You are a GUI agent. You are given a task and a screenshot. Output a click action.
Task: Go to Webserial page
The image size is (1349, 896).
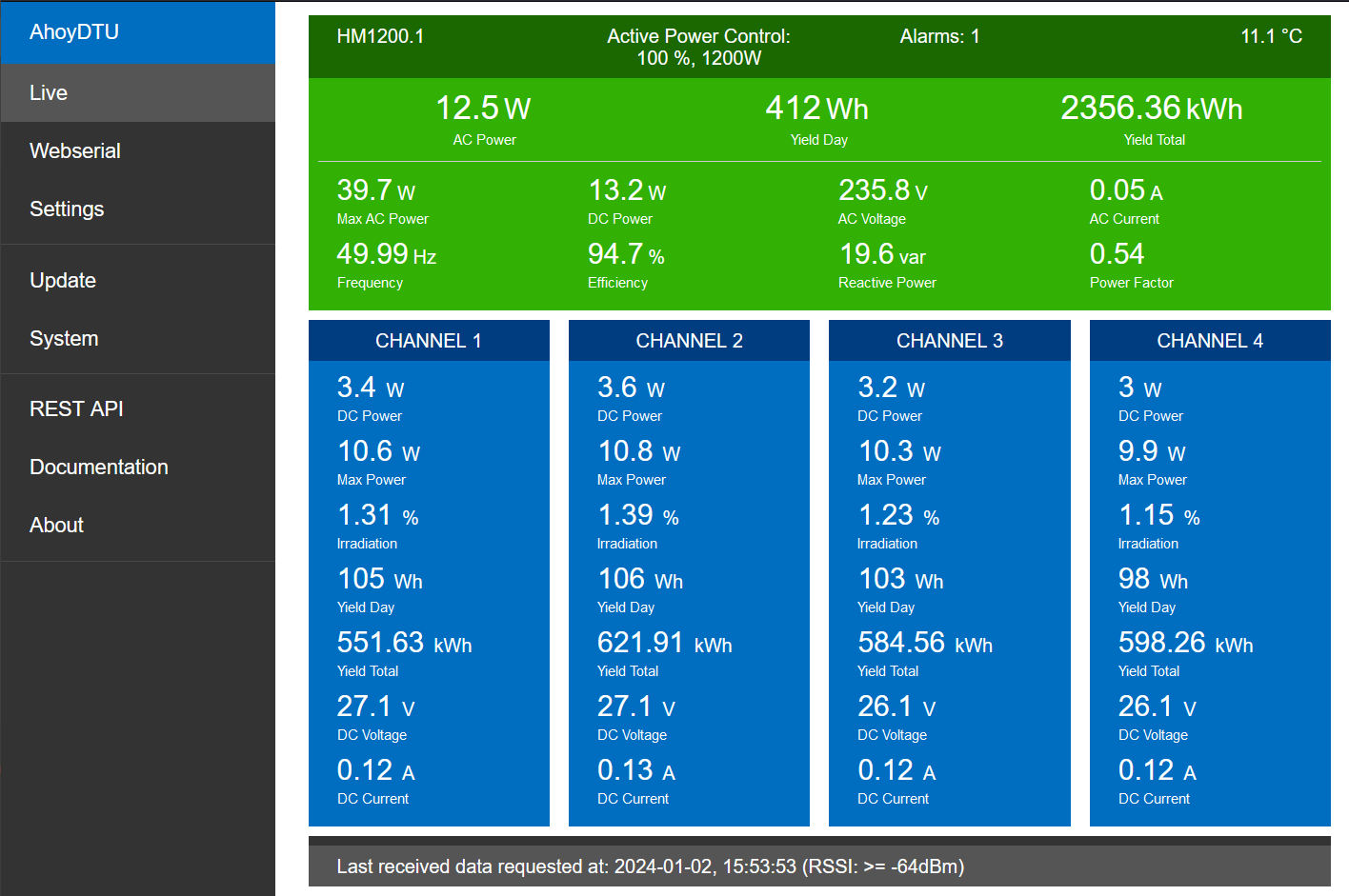tap(75, 151)
